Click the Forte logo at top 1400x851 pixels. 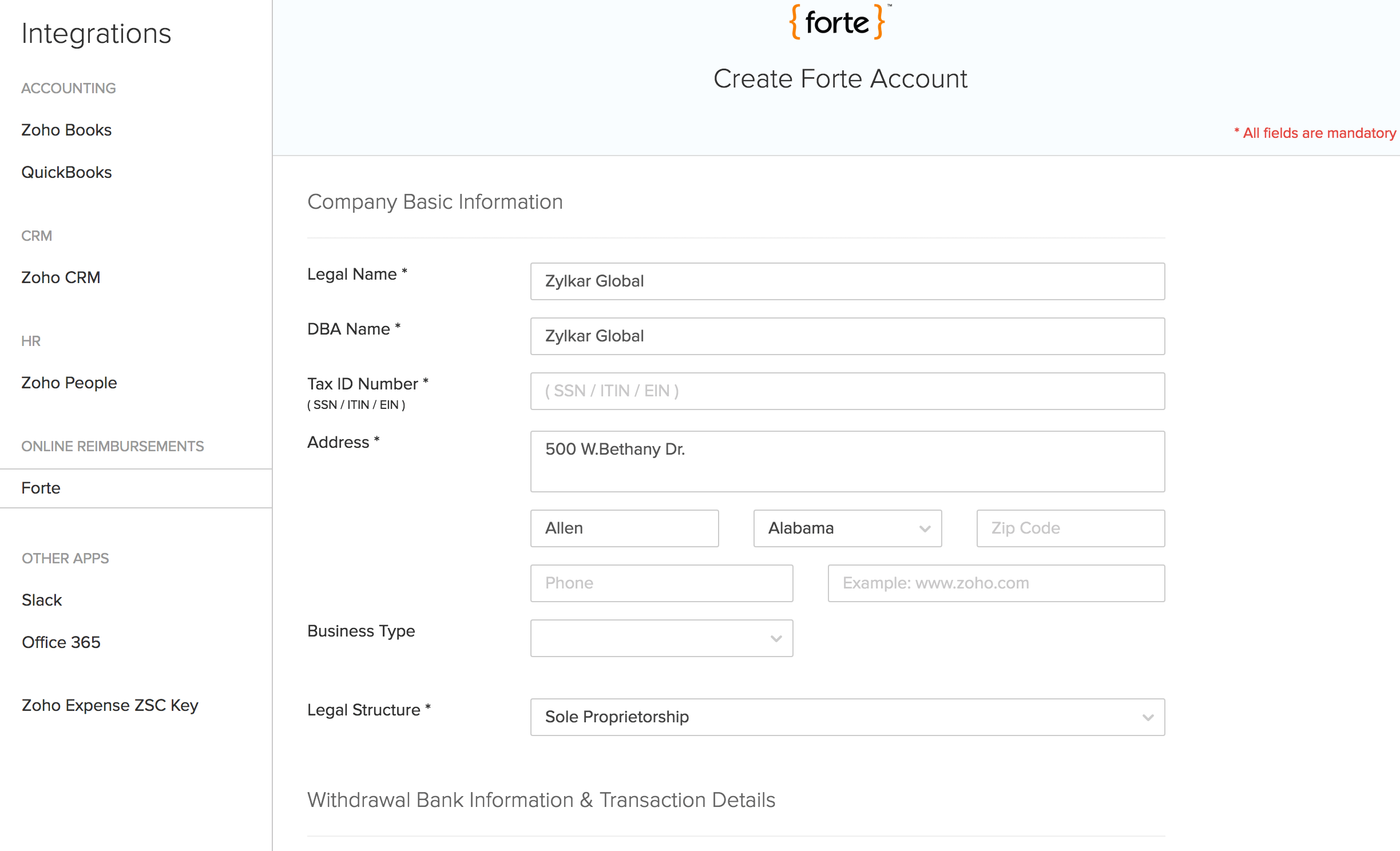837,22
